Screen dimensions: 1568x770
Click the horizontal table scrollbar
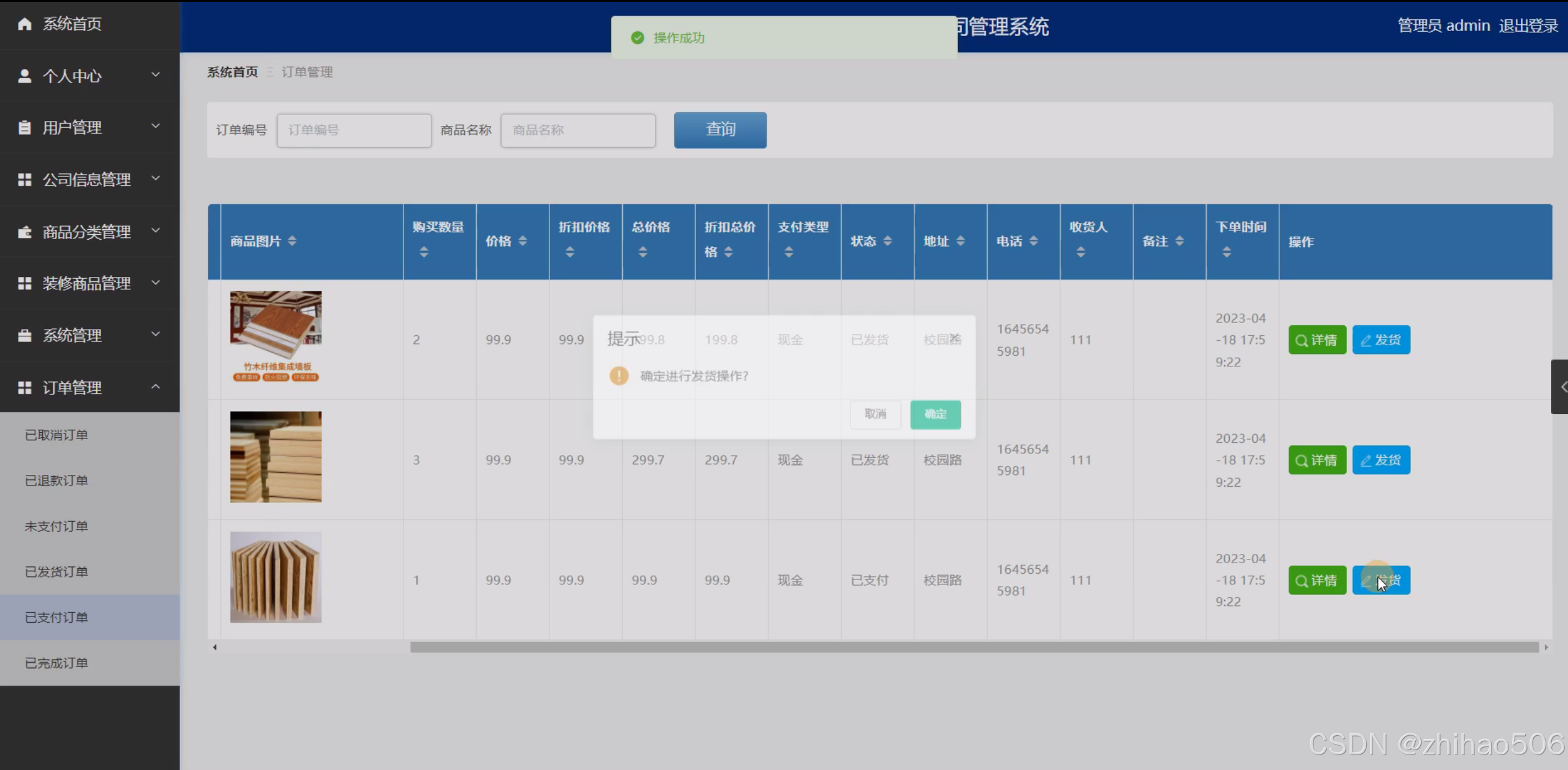tap(973, 647)
